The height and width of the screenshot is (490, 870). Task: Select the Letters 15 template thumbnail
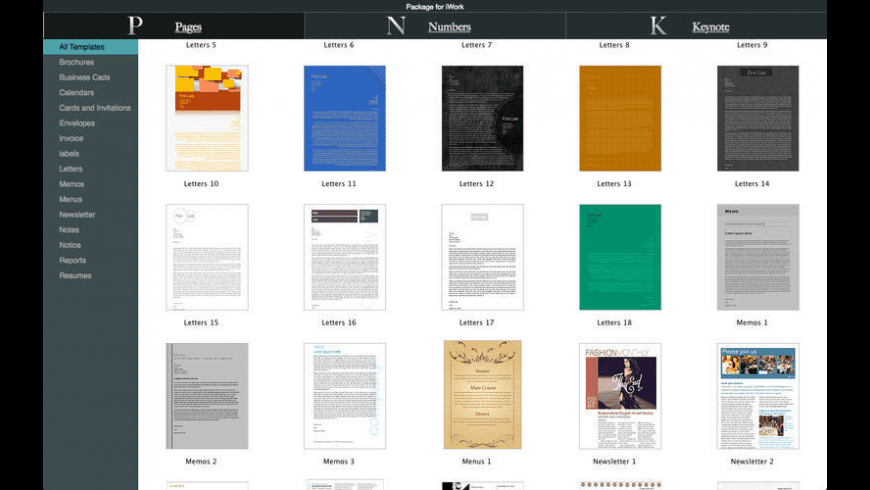207,257
